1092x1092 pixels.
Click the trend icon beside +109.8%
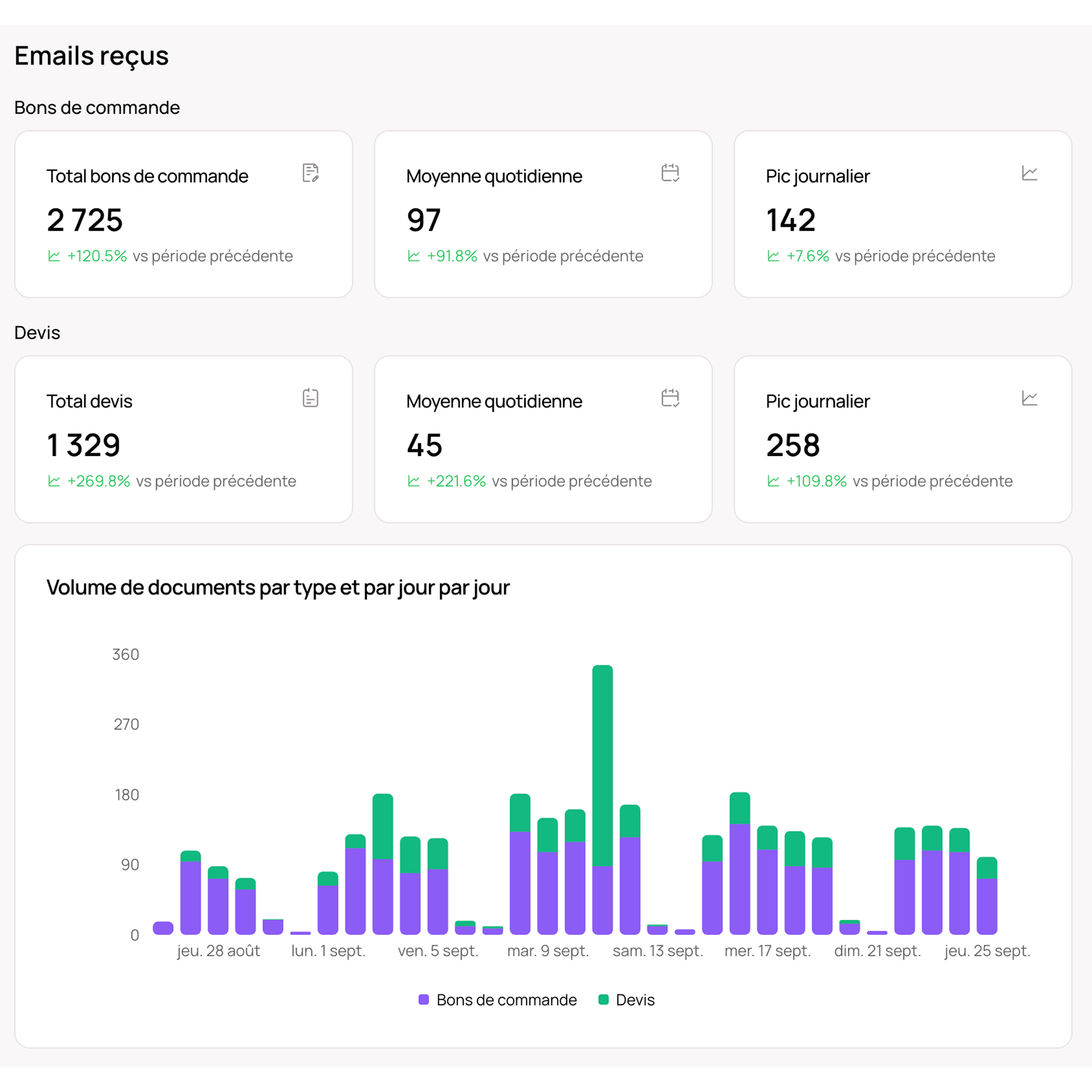[773, 481]
